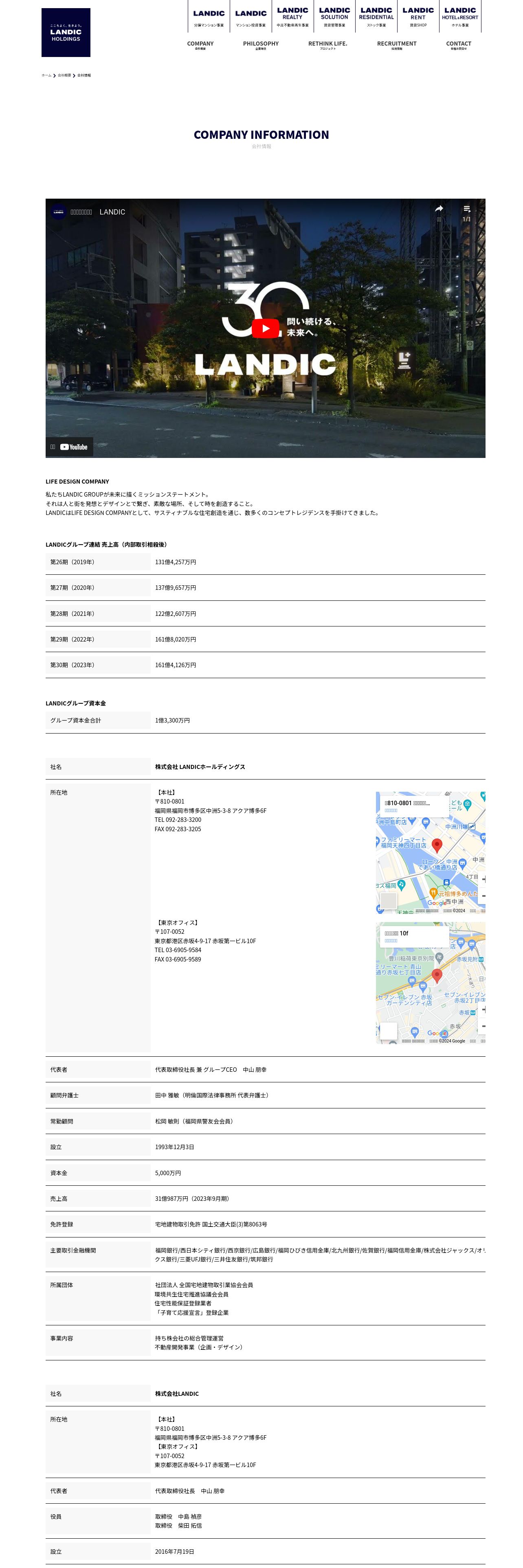Click the LANDIC video title text
523x1568 pixels.
98,212
